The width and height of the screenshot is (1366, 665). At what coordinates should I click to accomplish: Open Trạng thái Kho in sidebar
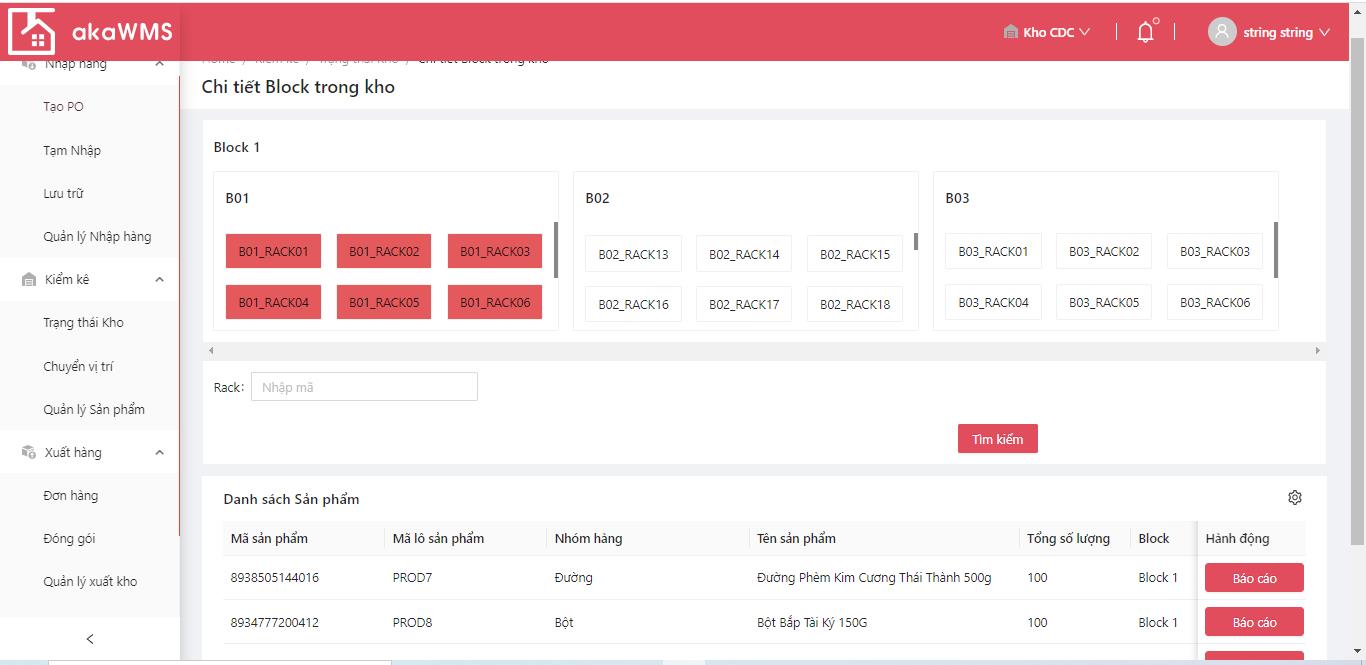click(x=83, y=323)
